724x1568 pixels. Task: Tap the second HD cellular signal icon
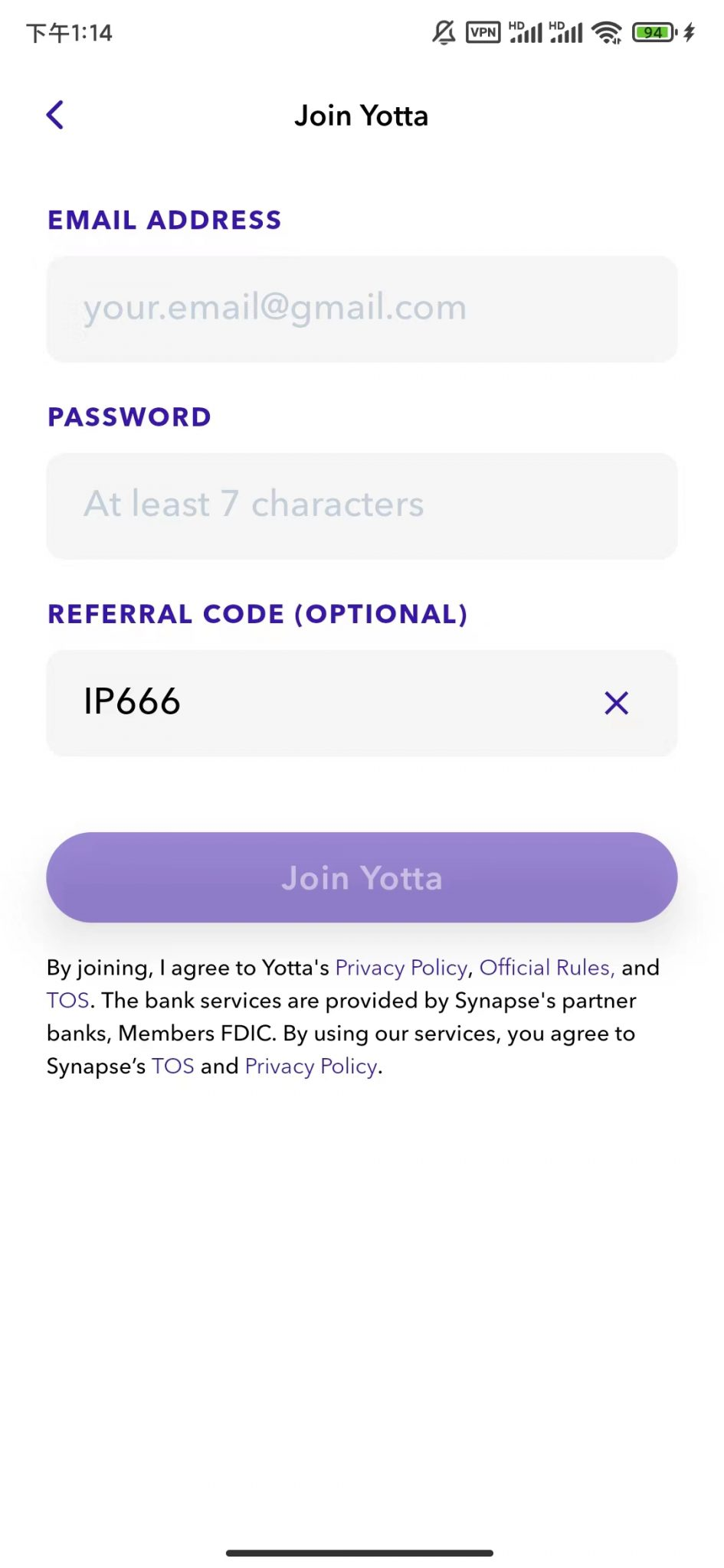coord(565,32)
